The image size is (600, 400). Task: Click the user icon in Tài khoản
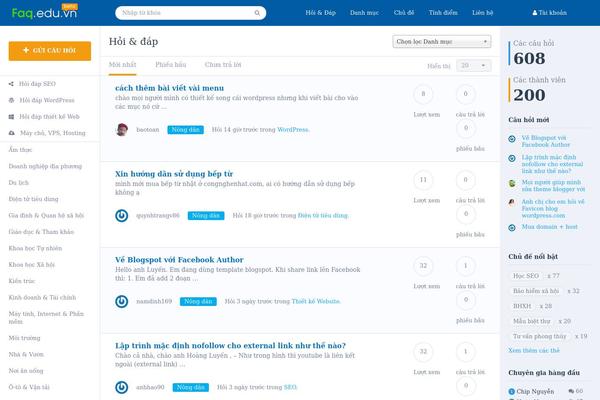tap(535, 13)
